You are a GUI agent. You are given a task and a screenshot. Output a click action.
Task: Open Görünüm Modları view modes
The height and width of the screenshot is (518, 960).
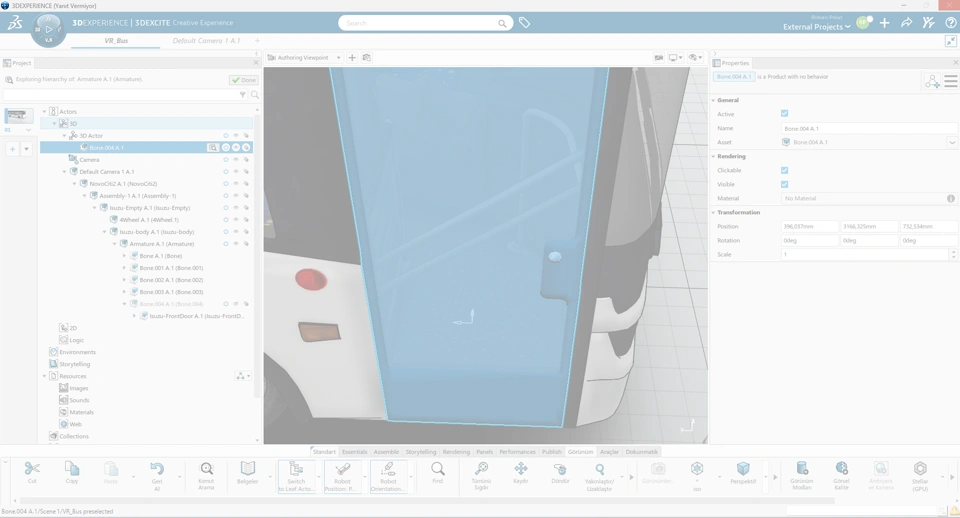[x=801, y=469]
